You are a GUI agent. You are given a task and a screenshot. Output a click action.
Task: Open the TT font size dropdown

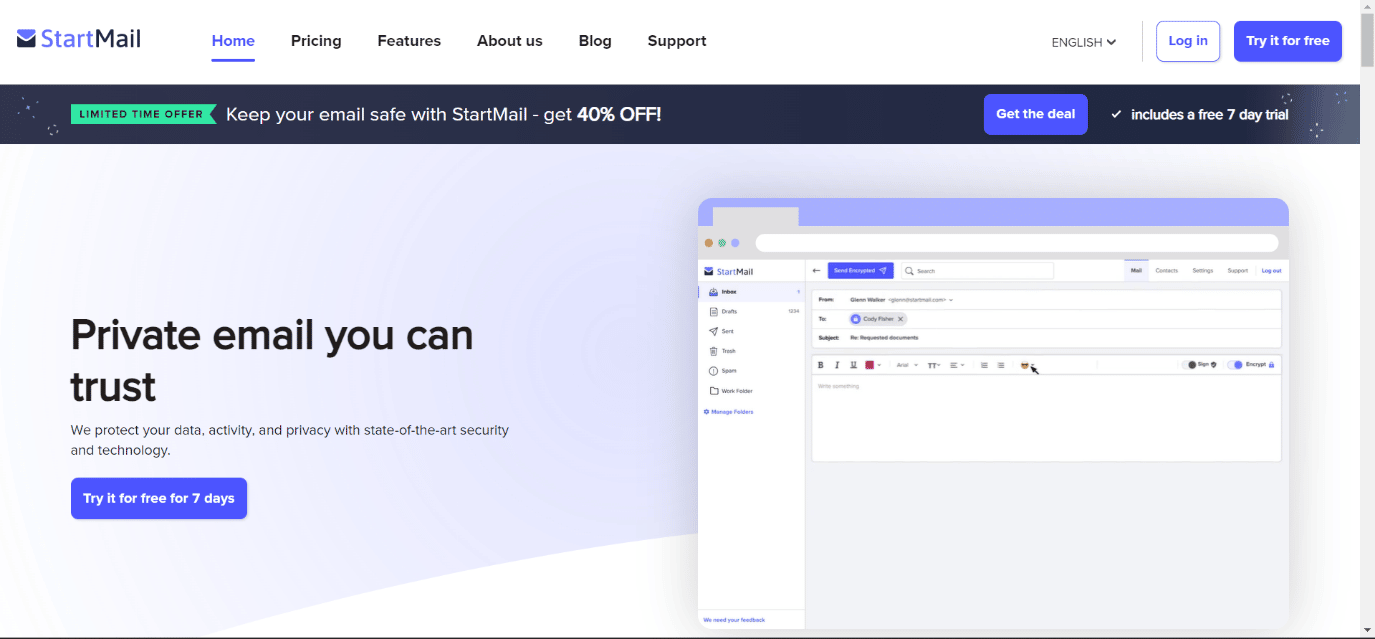(934, 366)
